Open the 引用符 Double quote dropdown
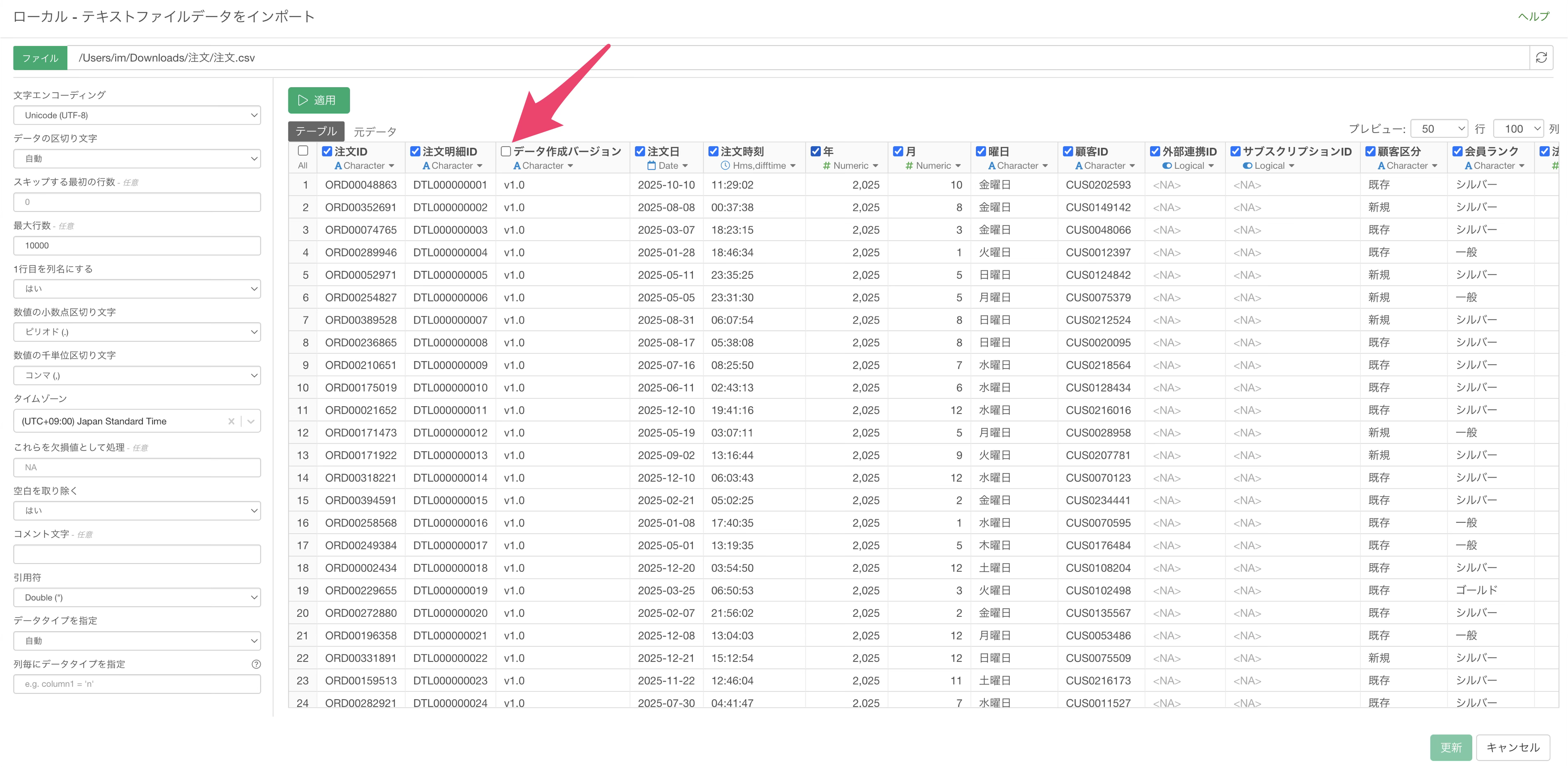 pyautogui.click(x=137, y=597)
